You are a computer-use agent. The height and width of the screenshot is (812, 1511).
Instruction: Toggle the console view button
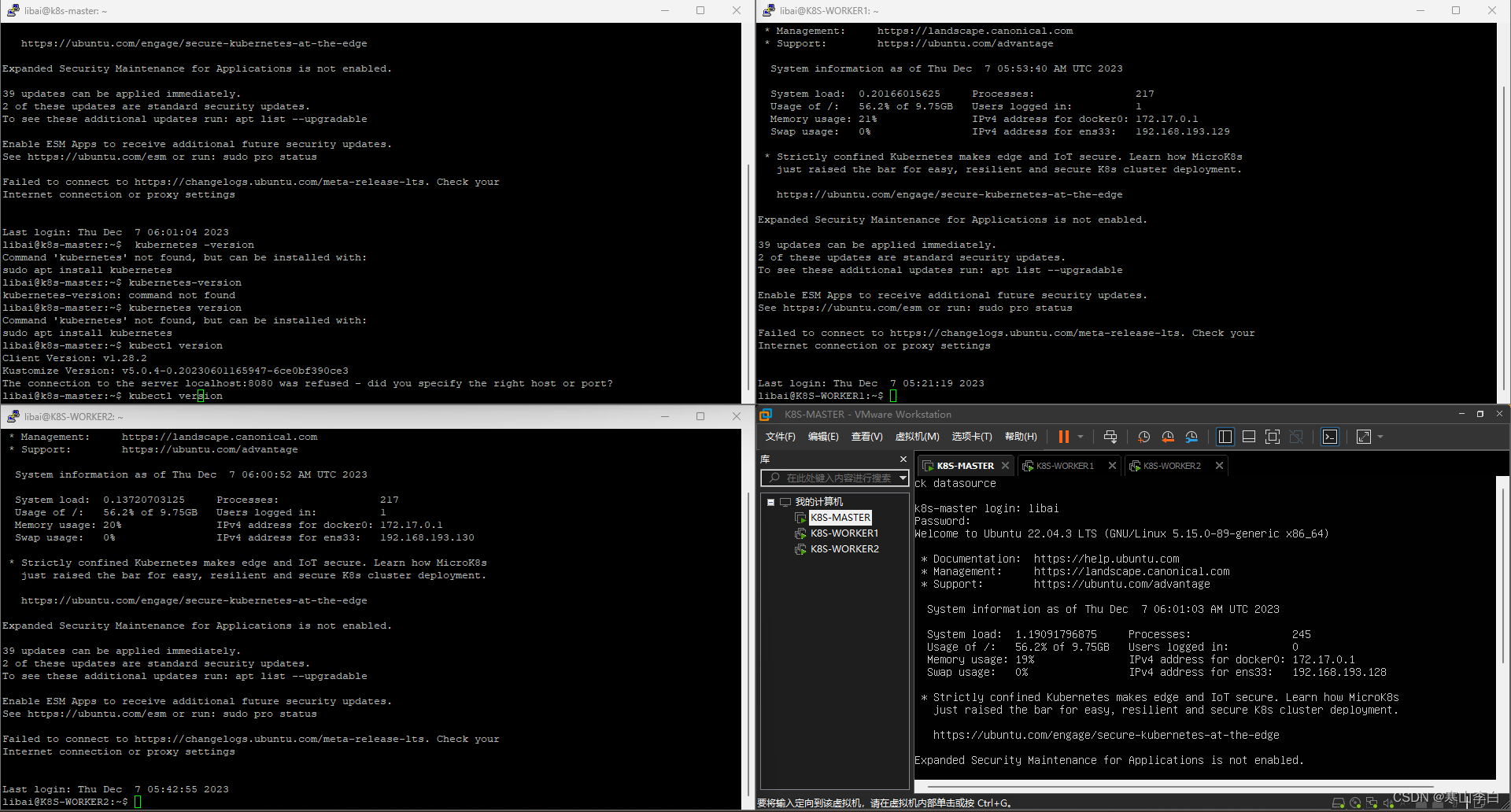pos(1330,437)
